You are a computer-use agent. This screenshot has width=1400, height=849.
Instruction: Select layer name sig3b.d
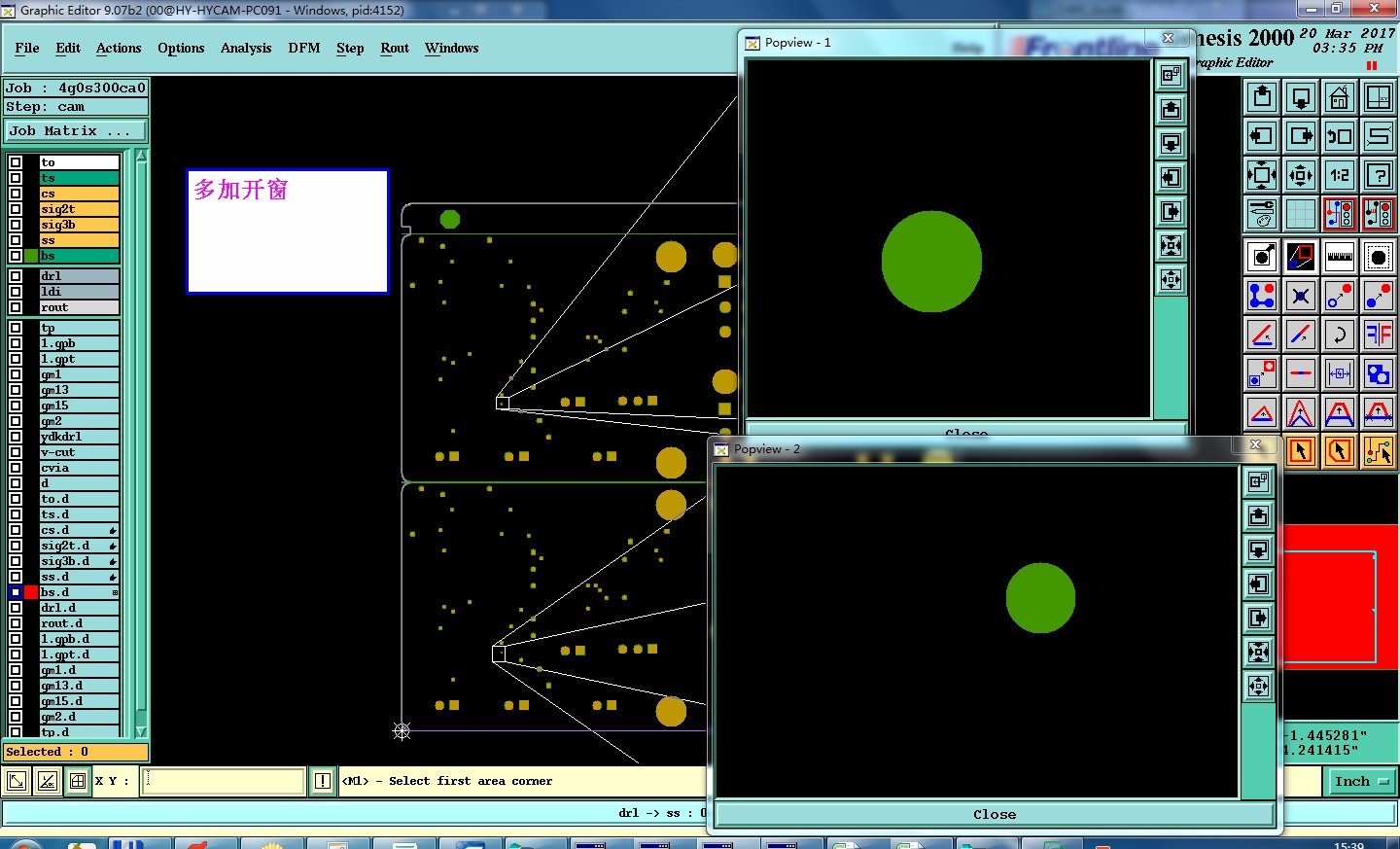pyautogui.click(x=79, y=561)
